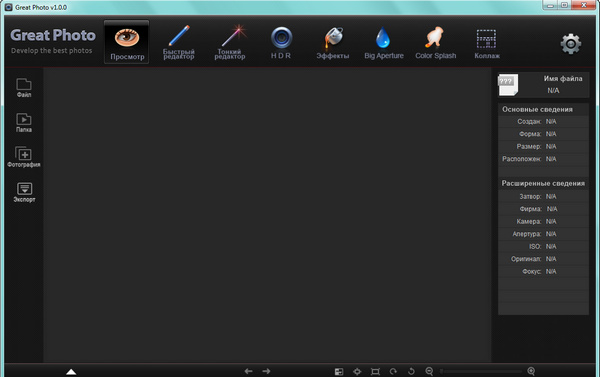Open the Эффекты paint bucket tool
Screen dimensions: 600x377
333,43
